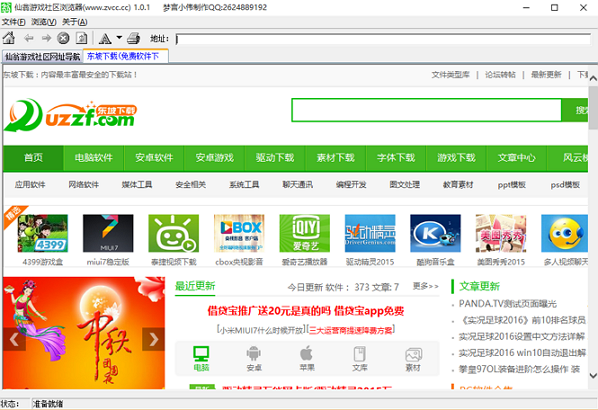Image resolution: width=598 pixels, height=410 pixels.
Task: Open the 酷狗音乐盒 K icon
Action: coord(436,233)
